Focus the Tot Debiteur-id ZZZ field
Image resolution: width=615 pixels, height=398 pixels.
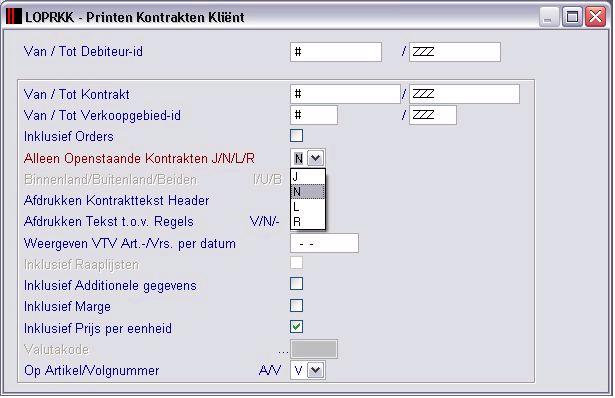[455, 52]
